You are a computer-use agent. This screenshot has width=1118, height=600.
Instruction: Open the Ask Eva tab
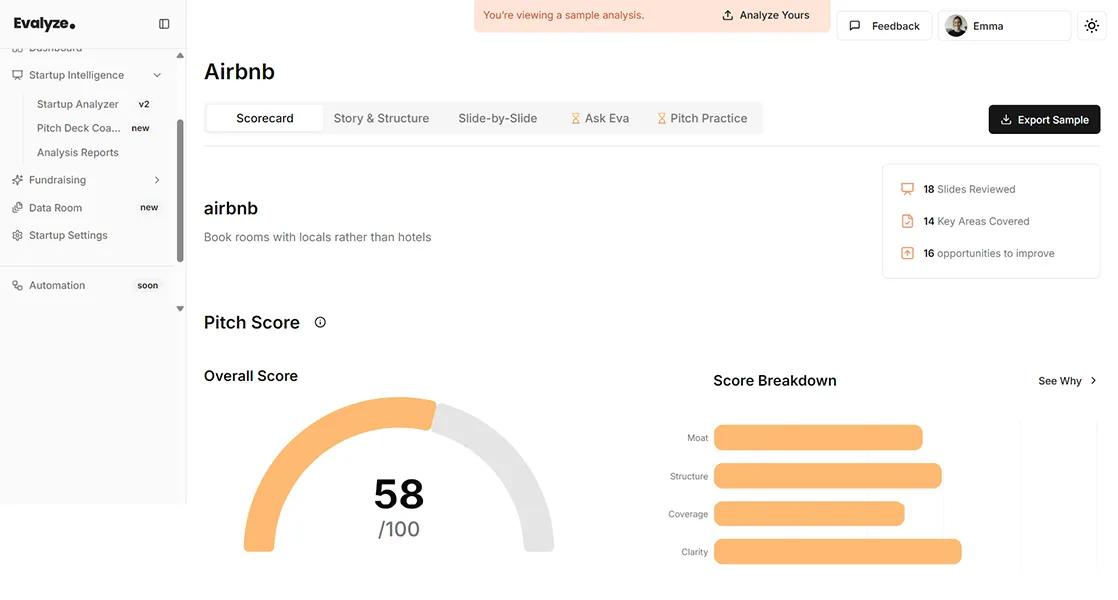[600, 118]
